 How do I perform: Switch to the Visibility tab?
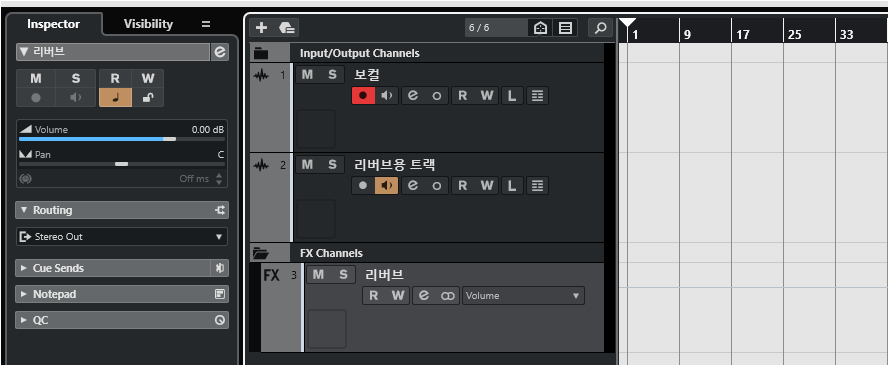point(148,24)
